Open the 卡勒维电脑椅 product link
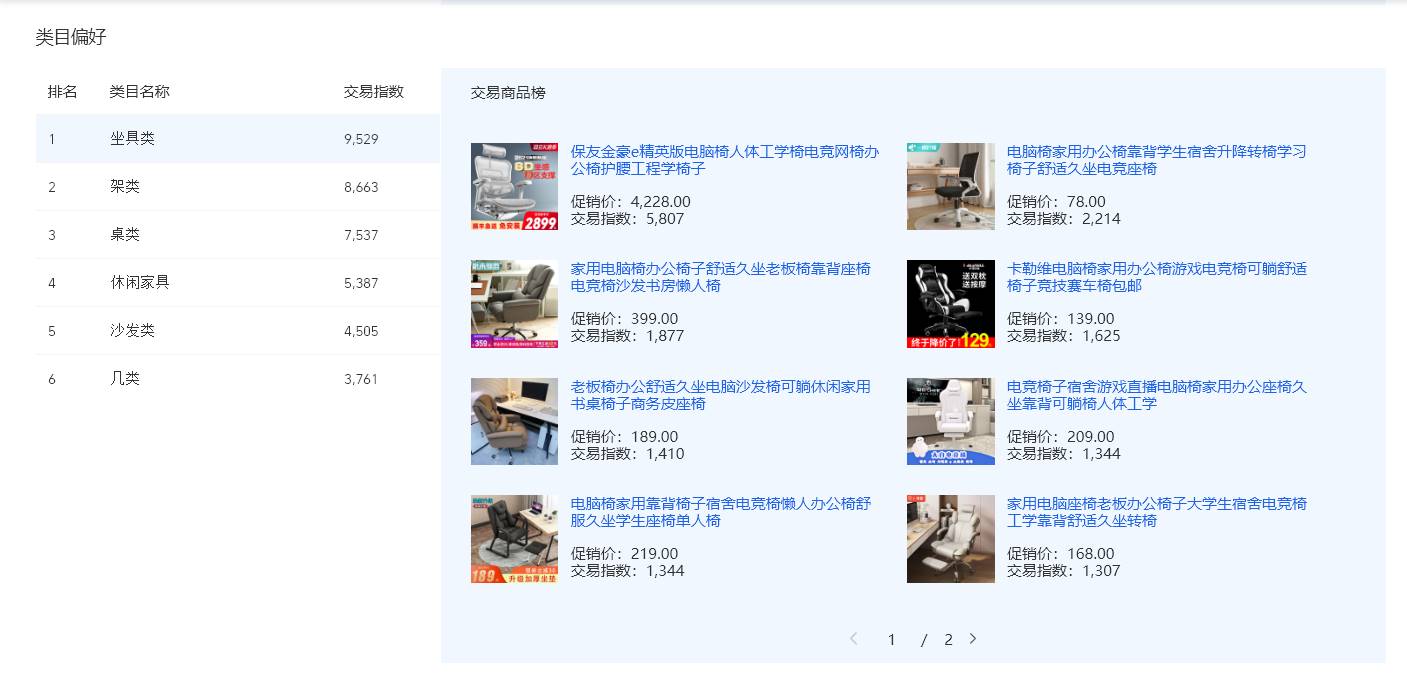 1156,277
